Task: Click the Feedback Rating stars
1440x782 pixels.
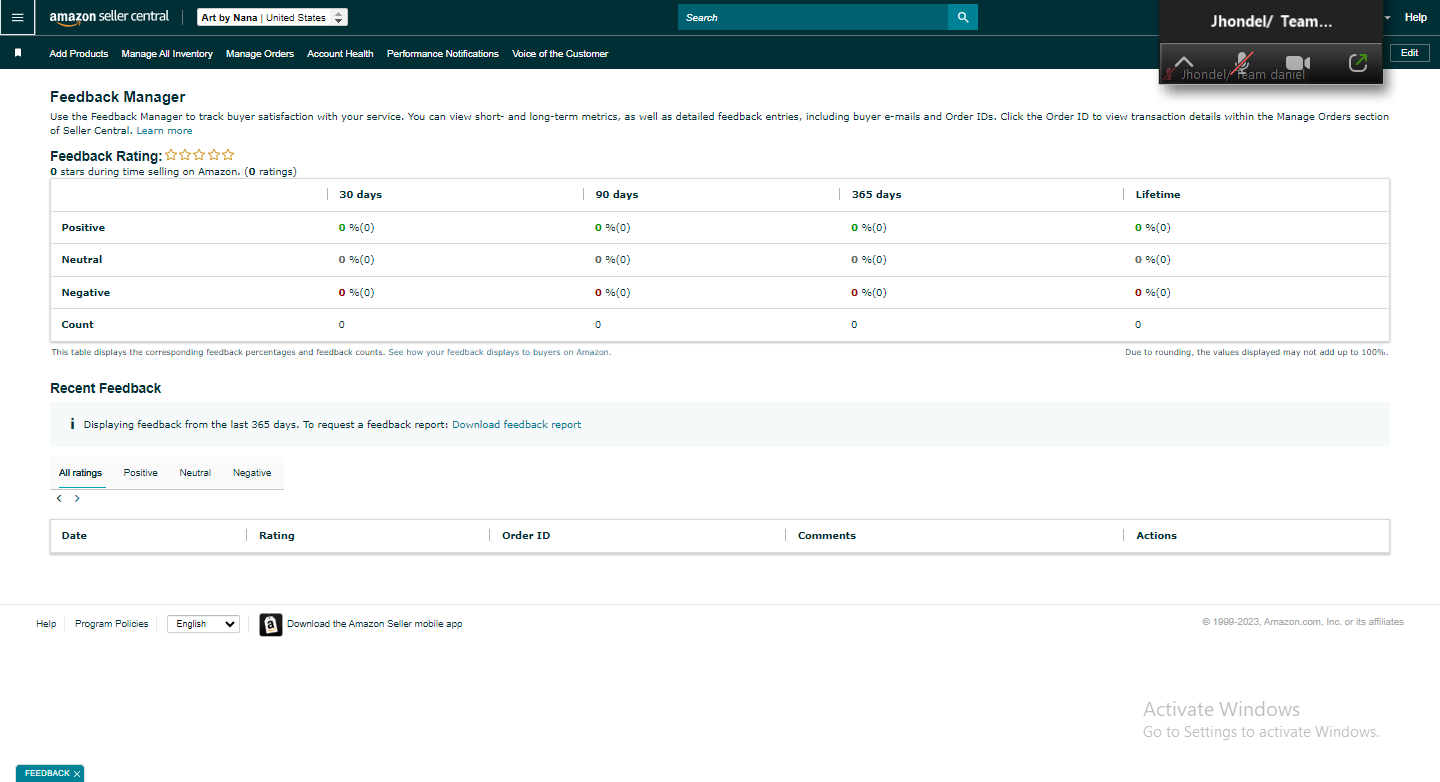Action: (200, 155)
